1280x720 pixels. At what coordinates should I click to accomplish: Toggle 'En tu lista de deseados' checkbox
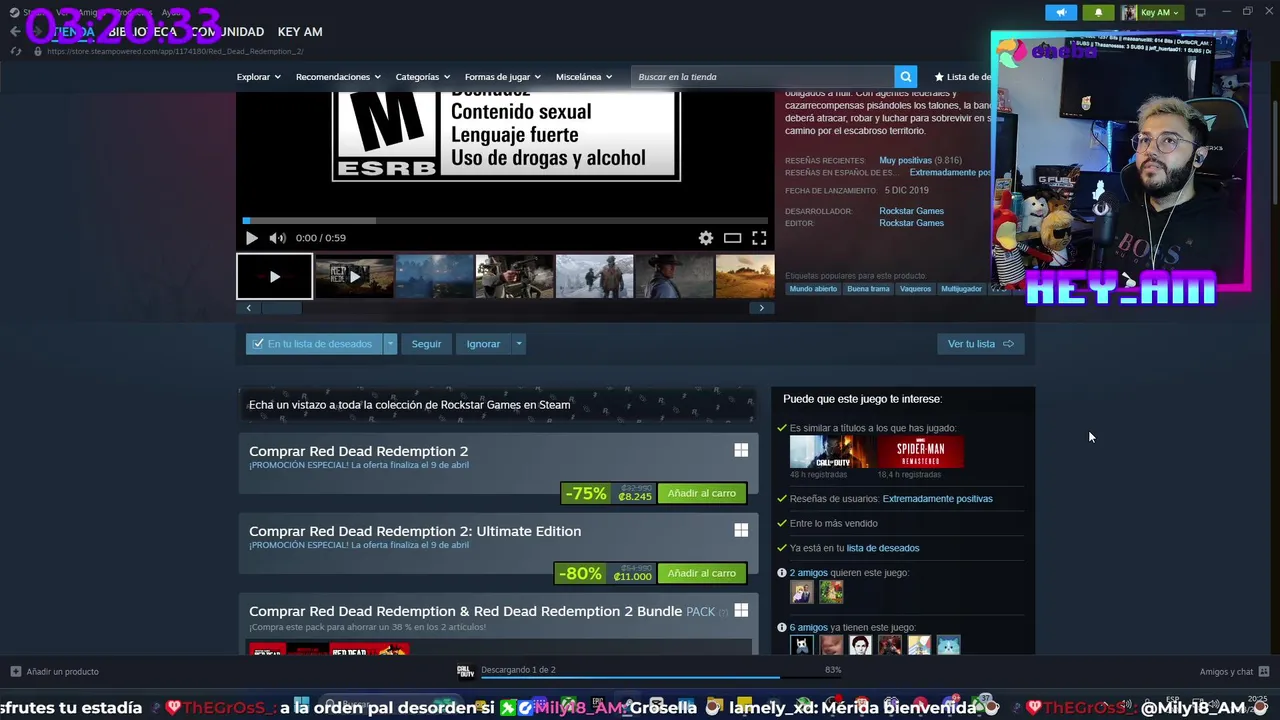coord(258,344)
